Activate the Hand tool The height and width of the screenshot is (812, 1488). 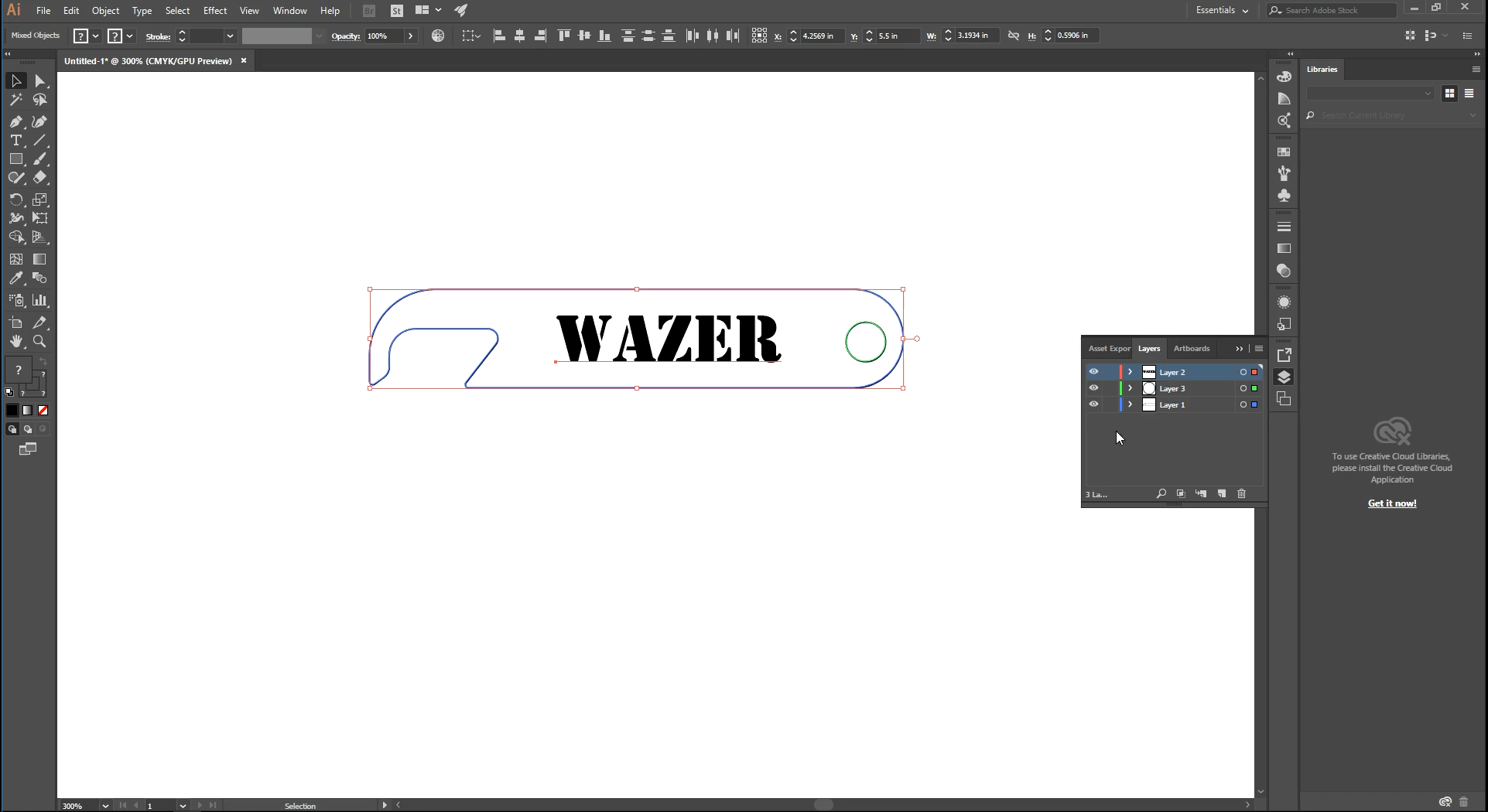(16, 342)
